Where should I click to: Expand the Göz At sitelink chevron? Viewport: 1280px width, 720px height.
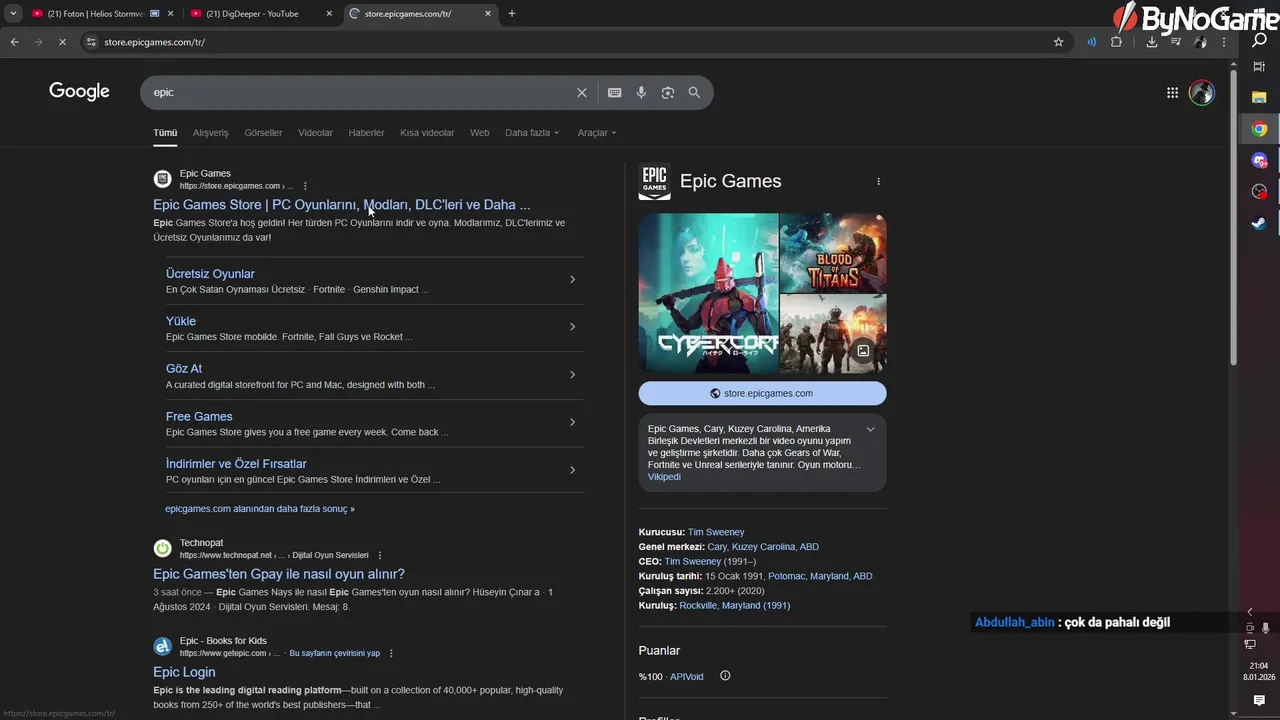(572, 374)
